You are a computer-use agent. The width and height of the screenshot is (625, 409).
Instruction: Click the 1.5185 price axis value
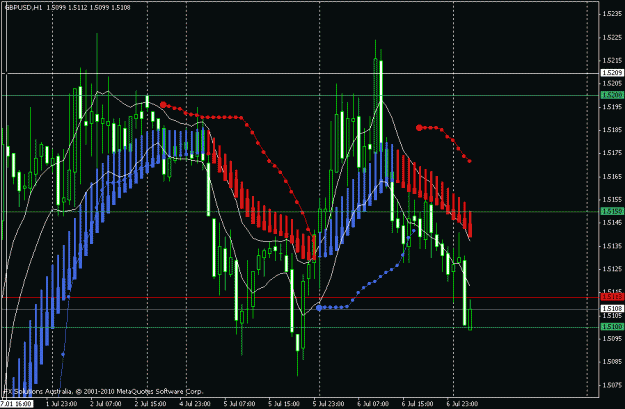point(613,130)
